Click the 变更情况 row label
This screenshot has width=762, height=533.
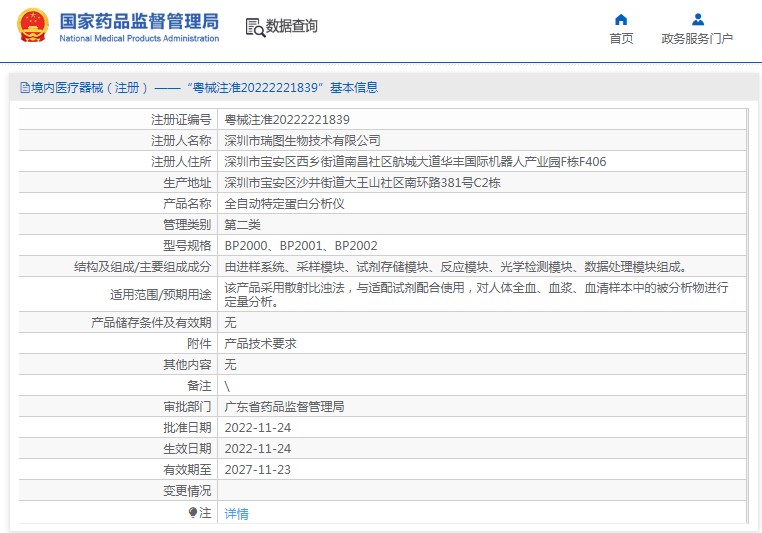(187, 491)
